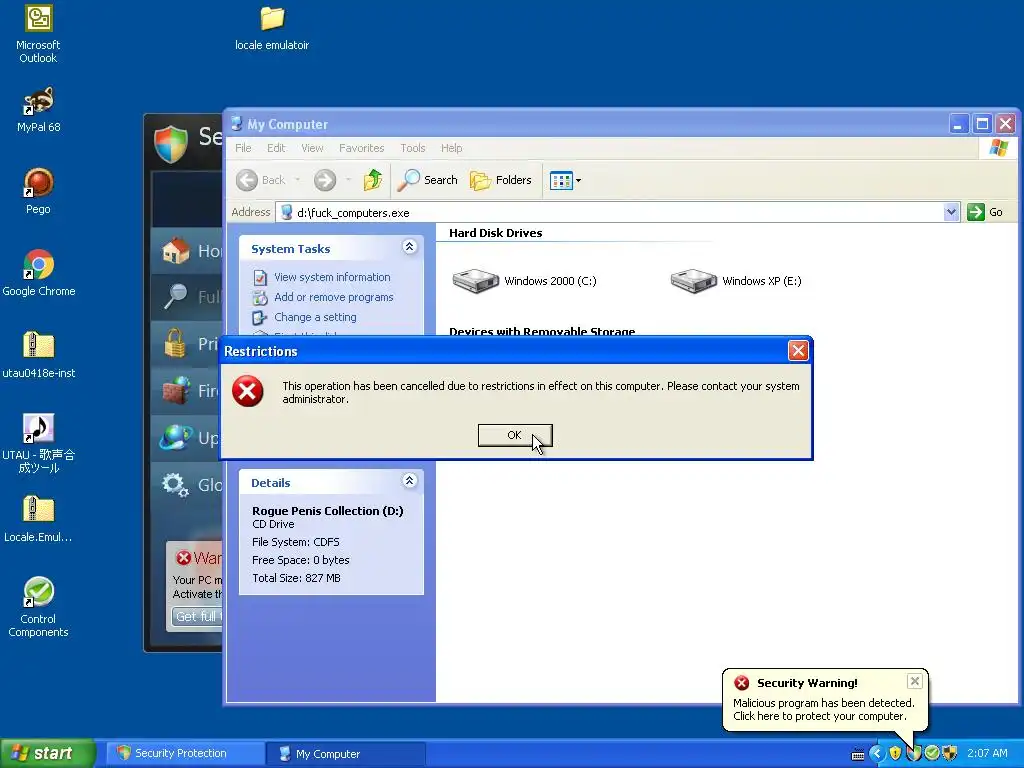Collapse the System Tasks panel
Viewport: 1024px width, 768px height.
pos(409,247)
